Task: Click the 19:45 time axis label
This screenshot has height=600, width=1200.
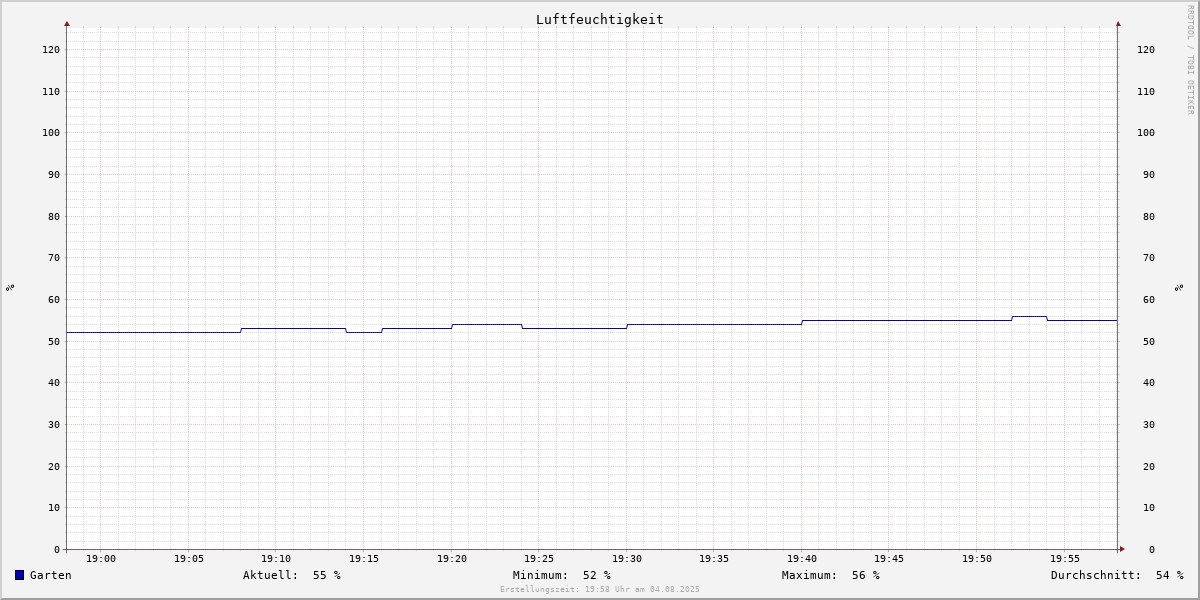Action: pos(889,559)
